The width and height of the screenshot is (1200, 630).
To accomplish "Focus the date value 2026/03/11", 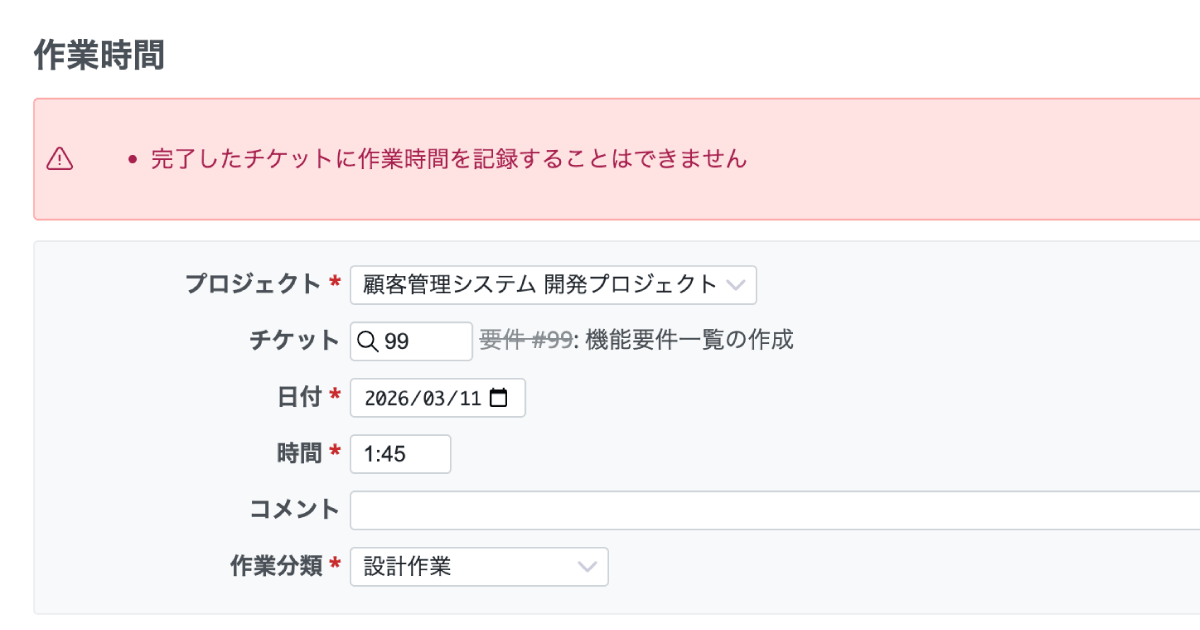I will point(422,398).
